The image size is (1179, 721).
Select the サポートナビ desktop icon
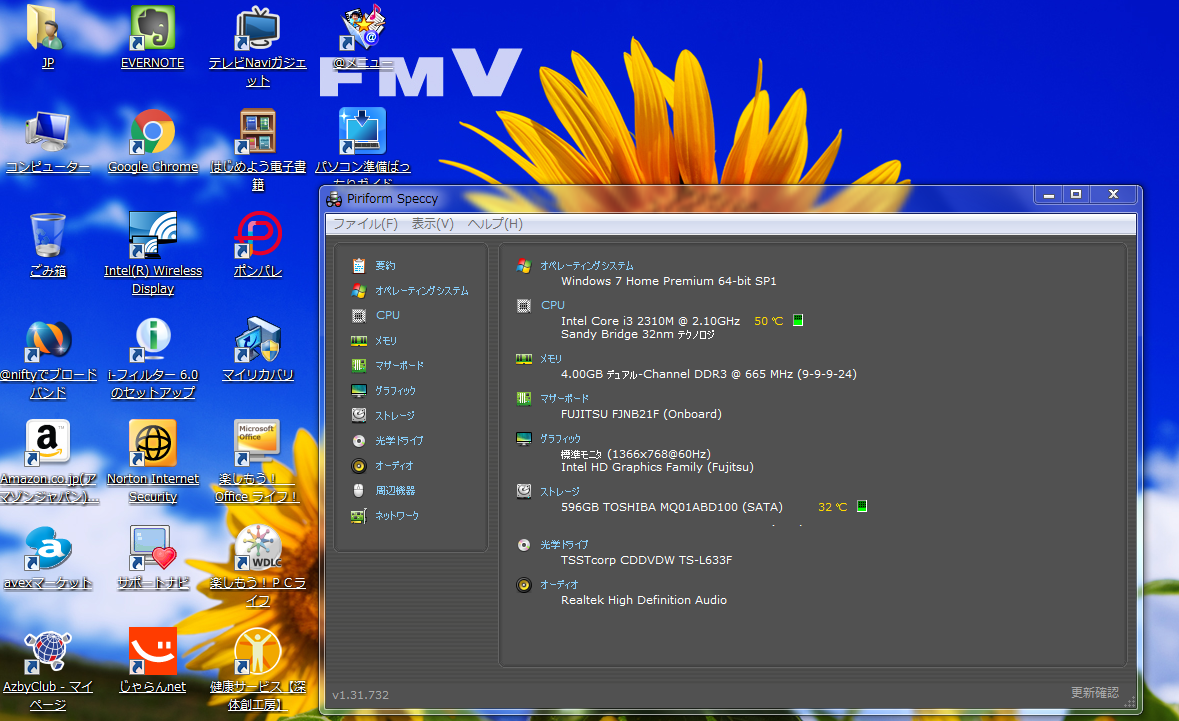click(153, 557)
